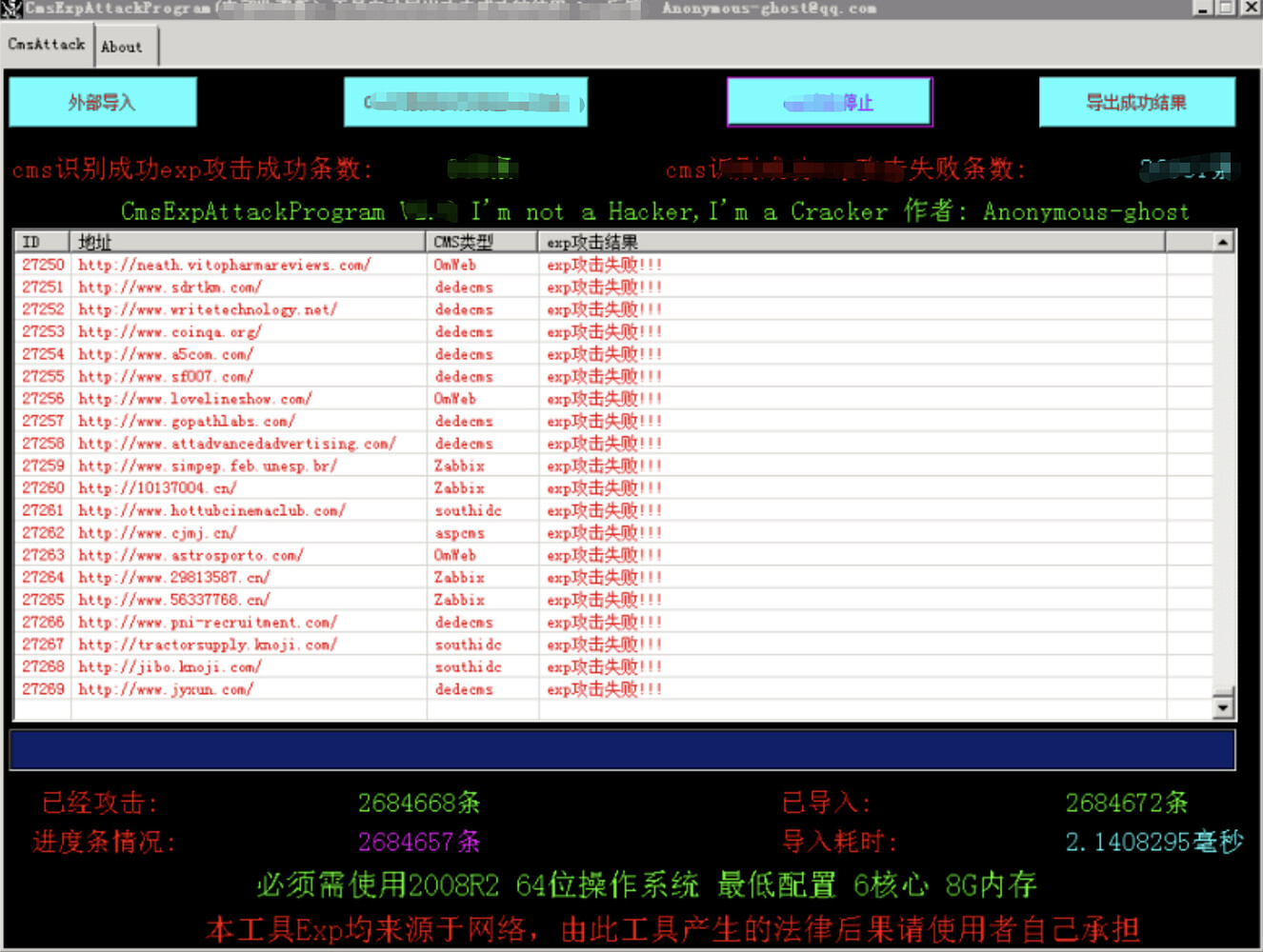Click ID cell 27259
Image resolution: width=1263 pixels, height=952 pixels.
(44, 466)
